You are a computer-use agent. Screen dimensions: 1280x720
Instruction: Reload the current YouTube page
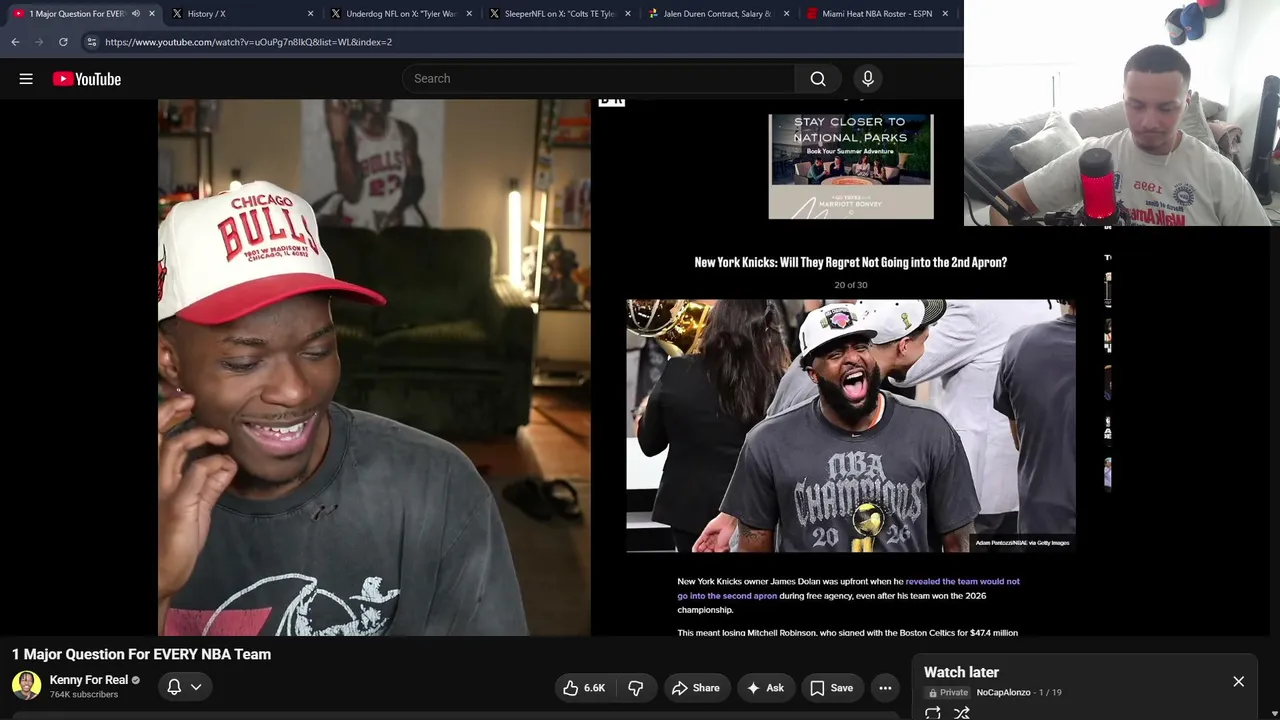point(63,42)
